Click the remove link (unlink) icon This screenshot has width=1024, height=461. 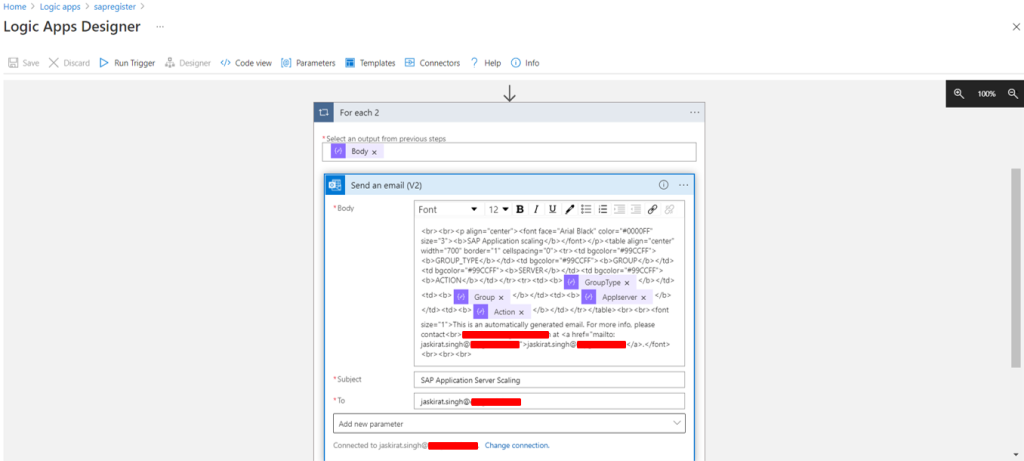pos(669,210)
